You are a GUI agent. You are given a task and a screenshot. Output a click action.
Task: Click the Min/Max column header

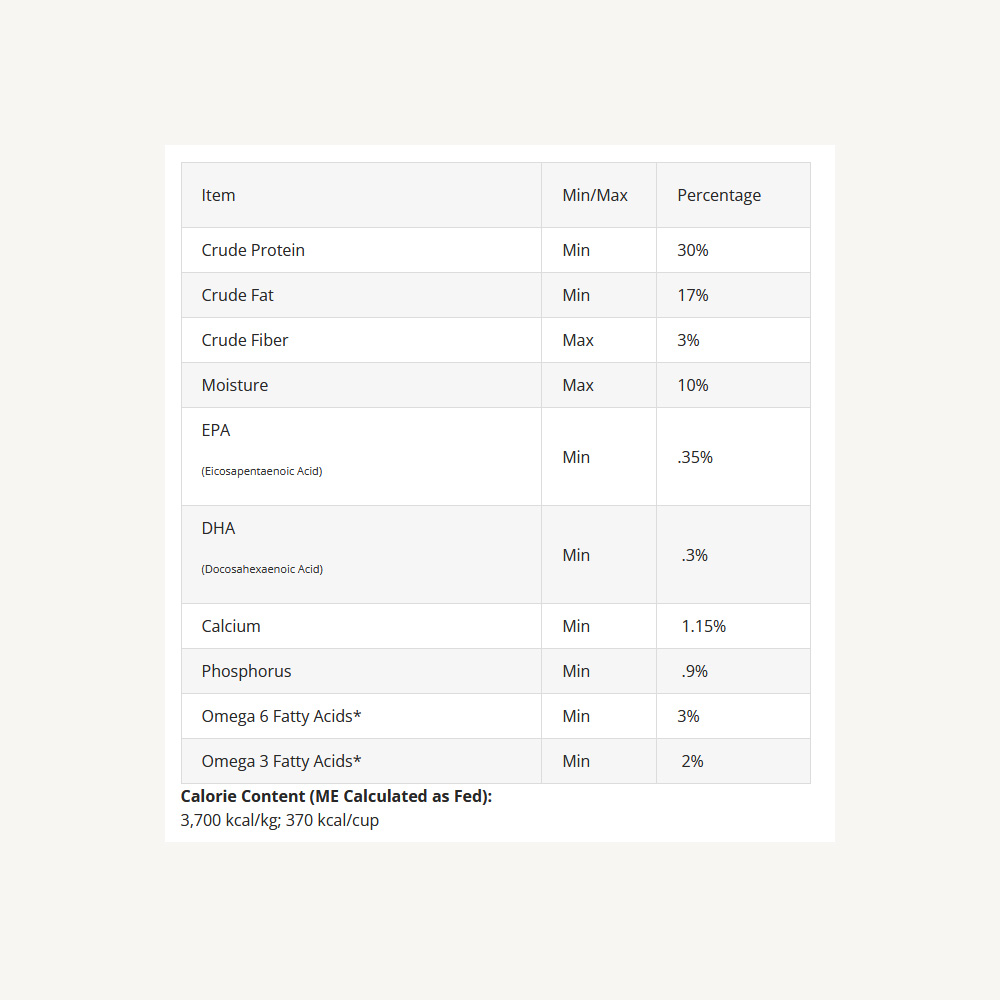595,195
